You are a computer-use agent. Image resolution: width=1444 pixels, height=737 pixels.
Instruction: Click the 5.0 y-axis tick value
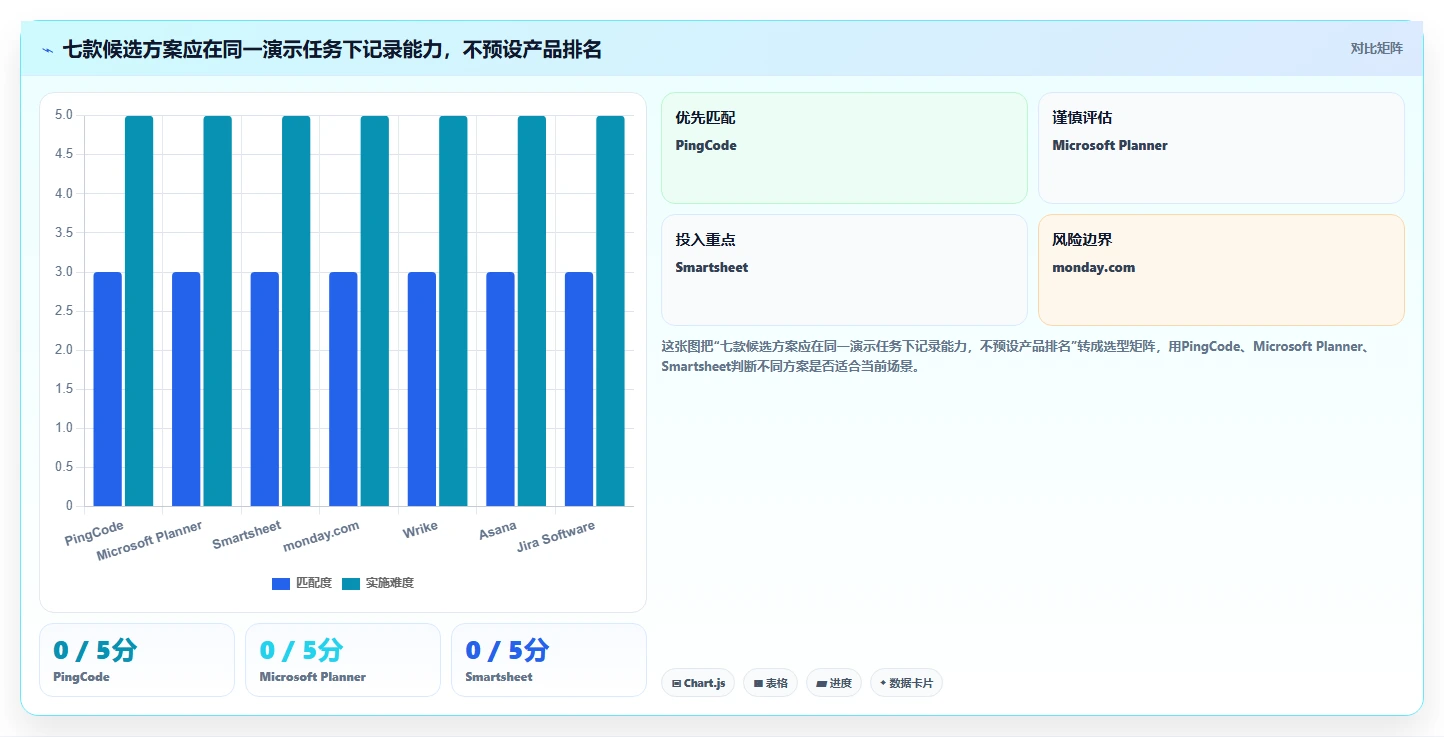pyautogui.click(x=64, y=115)
